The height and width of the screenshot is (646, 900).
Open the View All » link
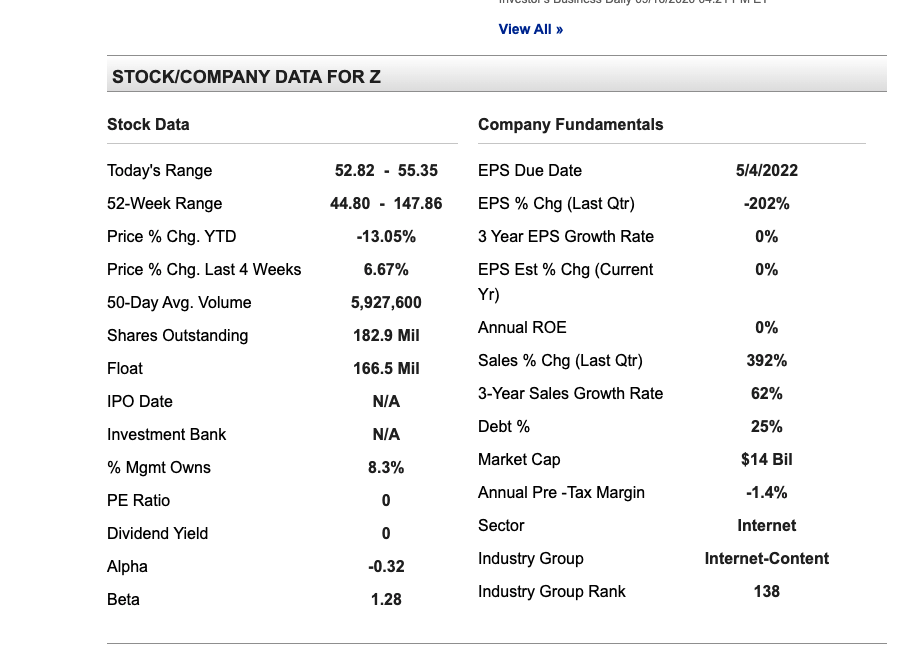pyautogui.click(x=530, y=29)
